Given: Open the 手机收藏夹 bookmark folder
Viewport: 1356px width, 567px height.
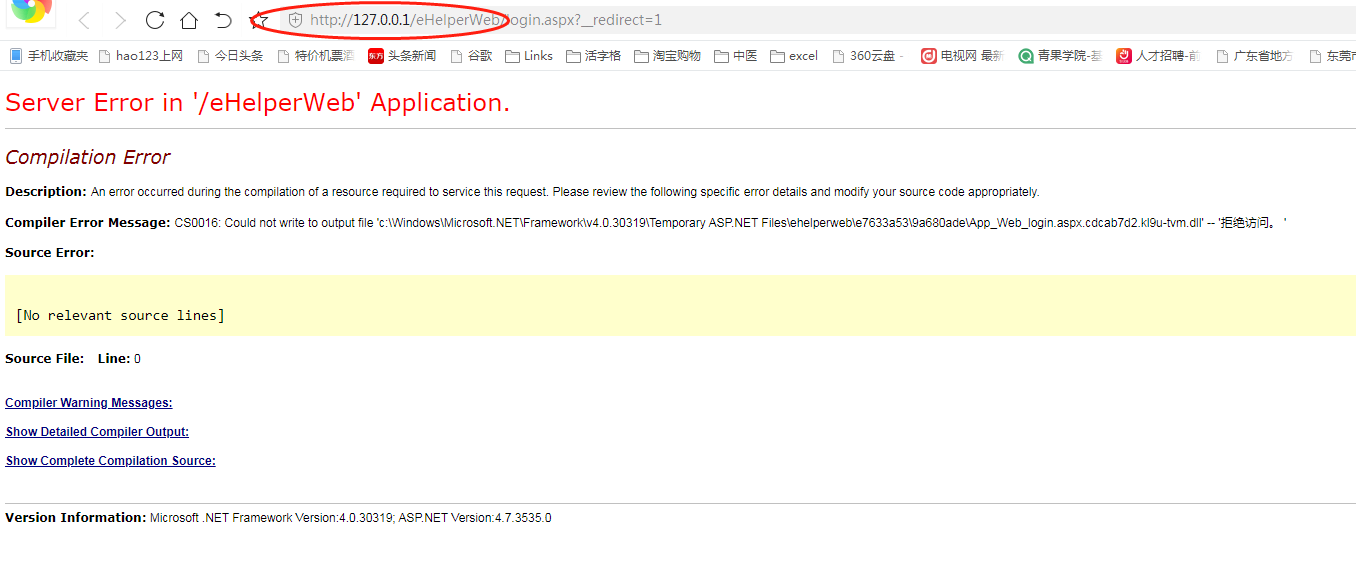Looking at the screenshot, I should click(x=49, y=56).
